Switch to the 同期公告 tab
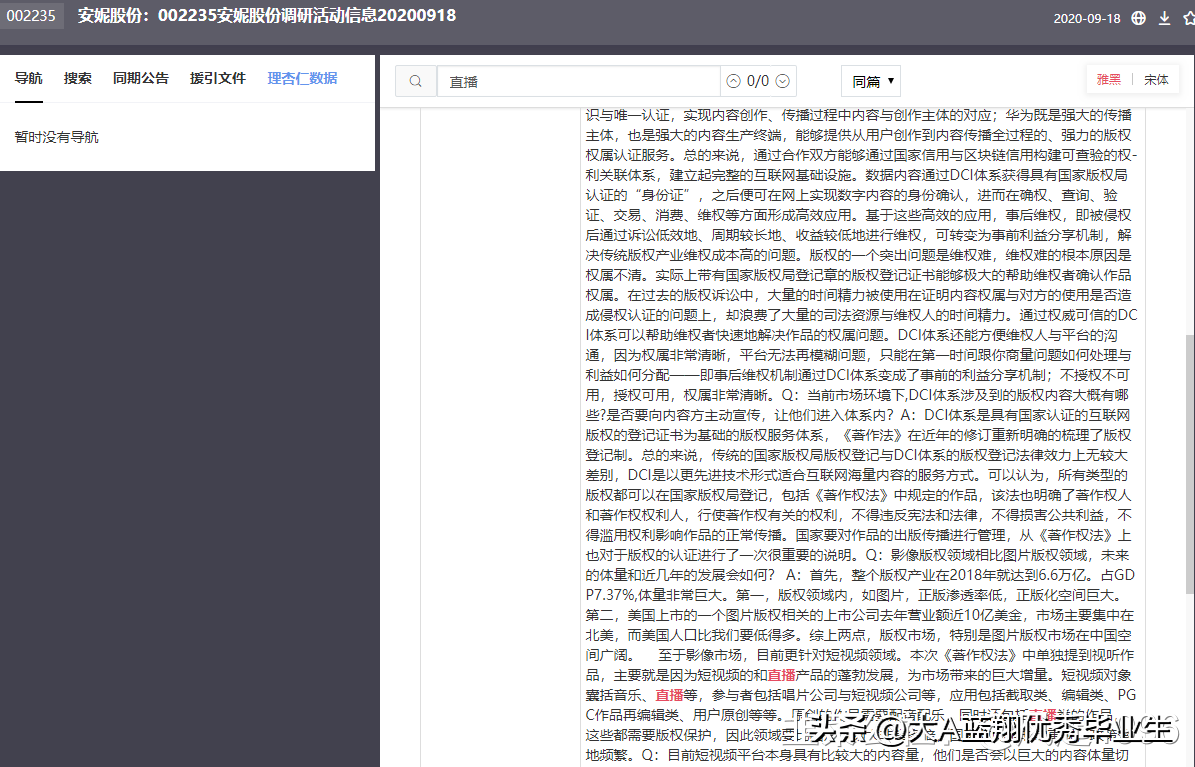The width and height of the screenshot is (1195, 767). click(x=141, y=77)
